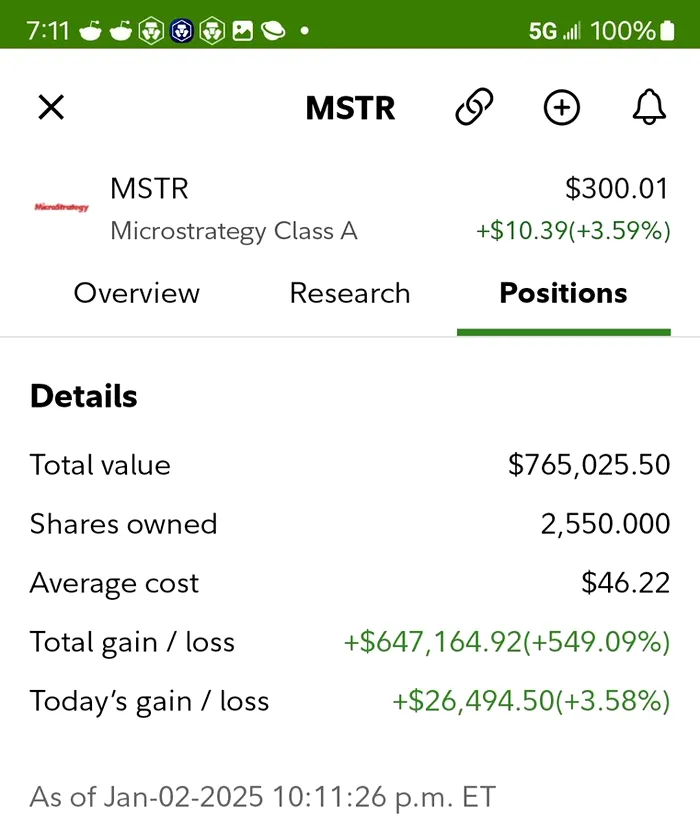Tap the +$26,494.50(+3.58%) today's gain
700x828 pixels.
click(x=531, y=702)
